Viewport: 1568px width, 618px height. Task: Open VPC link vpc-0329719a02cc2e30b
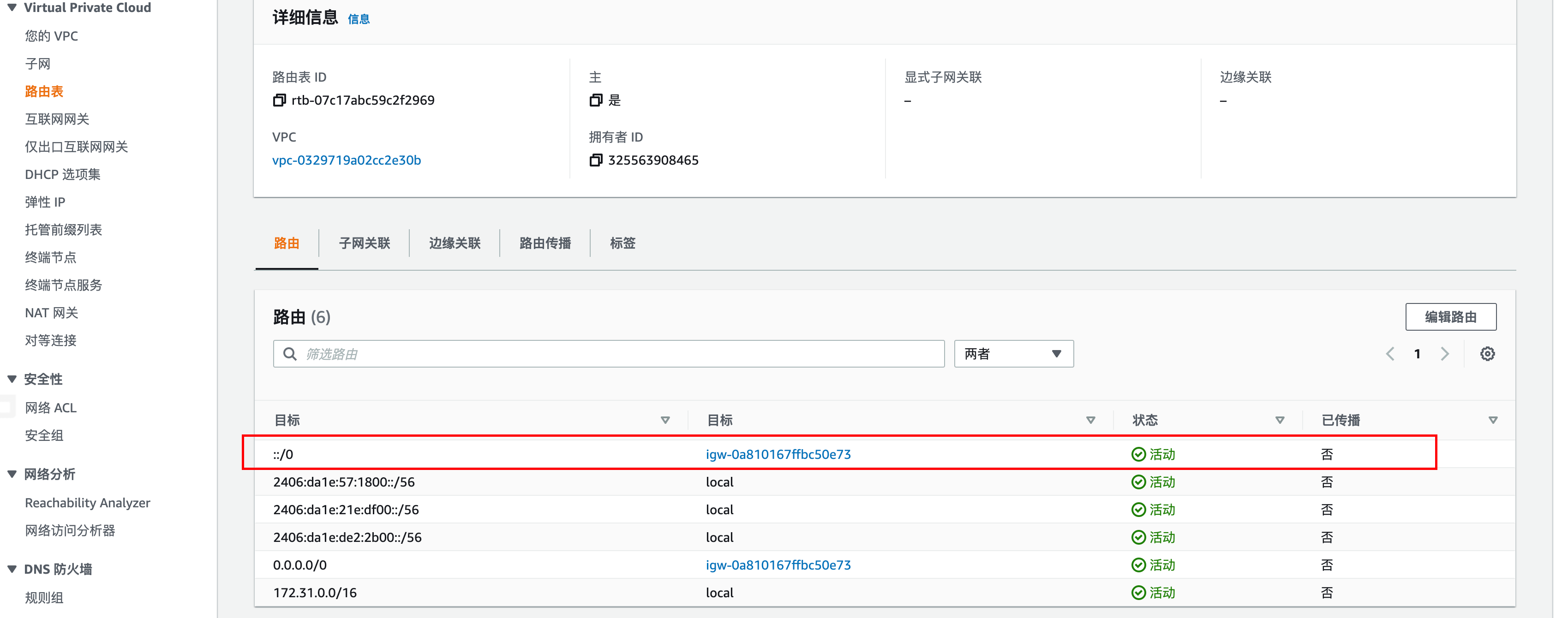(347, 160)
